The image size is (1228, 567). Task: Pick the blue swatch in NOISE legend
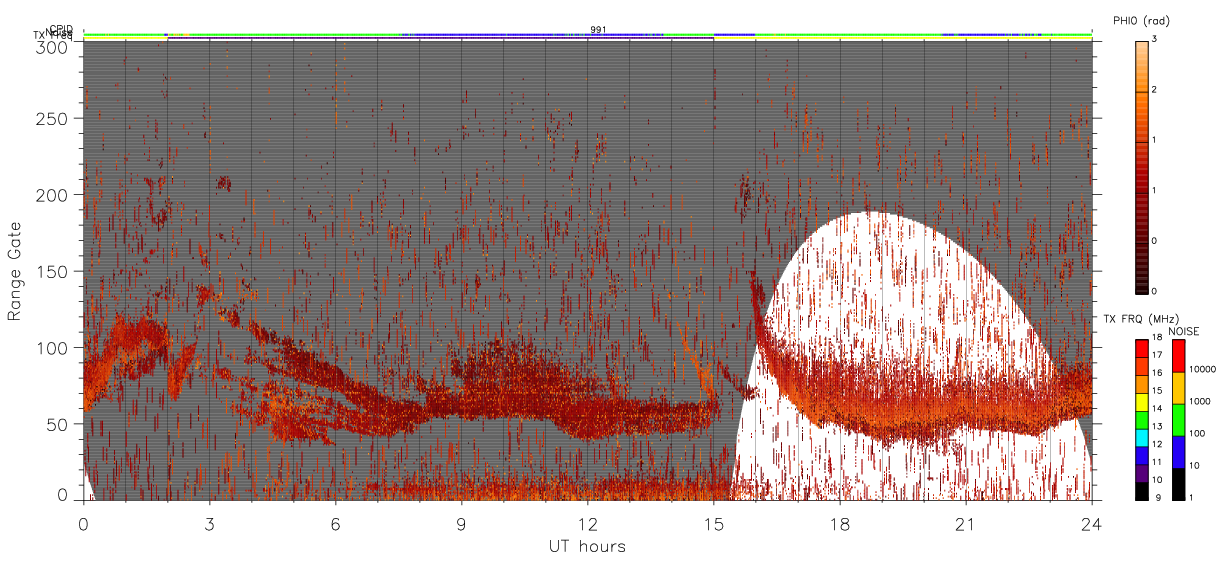[1178, 452]
